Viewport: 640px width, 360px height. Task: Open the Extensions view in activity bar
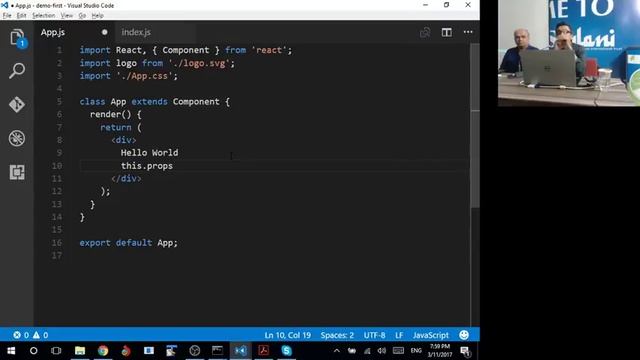coord(17,172)
